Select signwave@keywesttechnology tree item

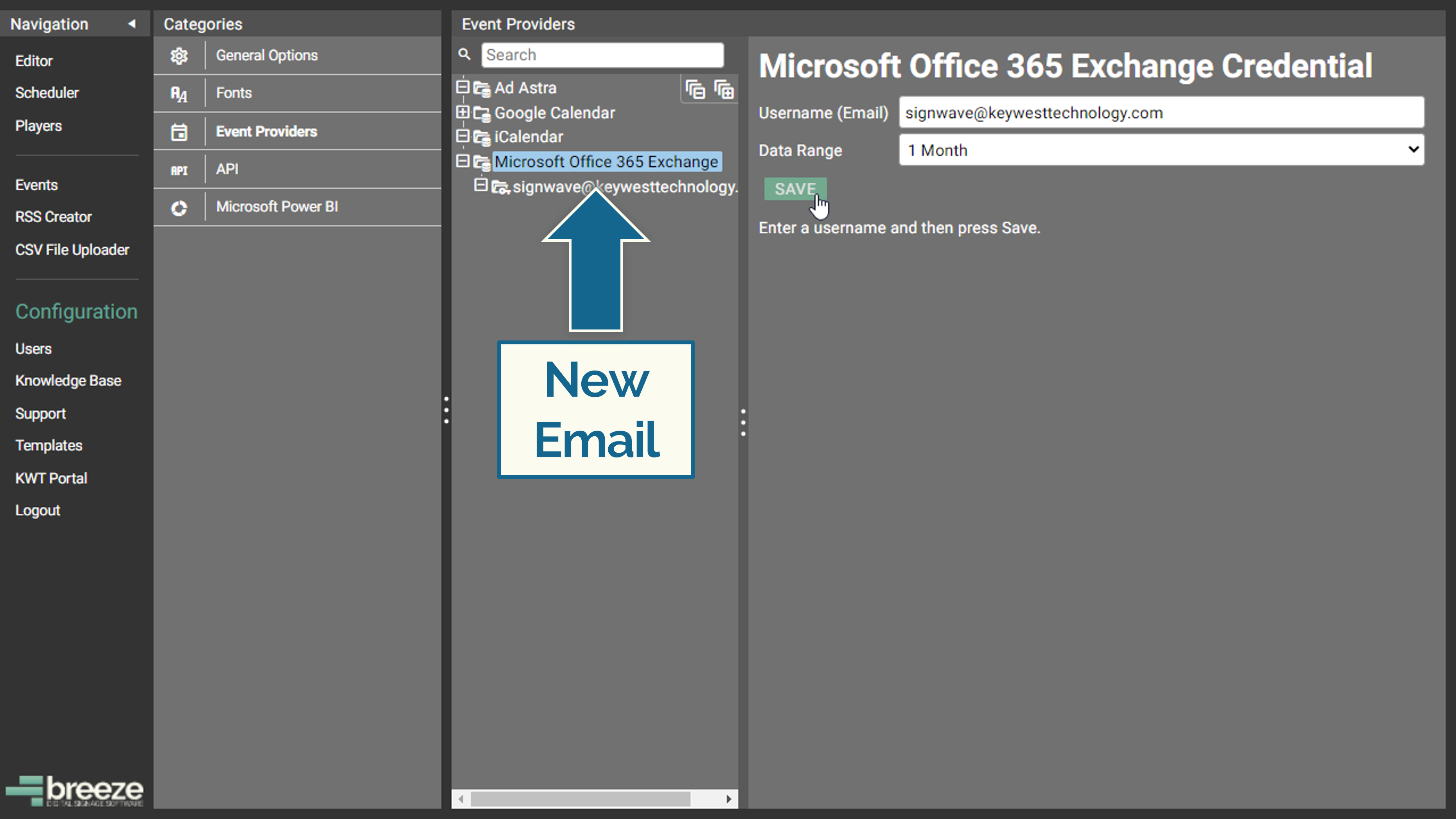click(625, 187)
